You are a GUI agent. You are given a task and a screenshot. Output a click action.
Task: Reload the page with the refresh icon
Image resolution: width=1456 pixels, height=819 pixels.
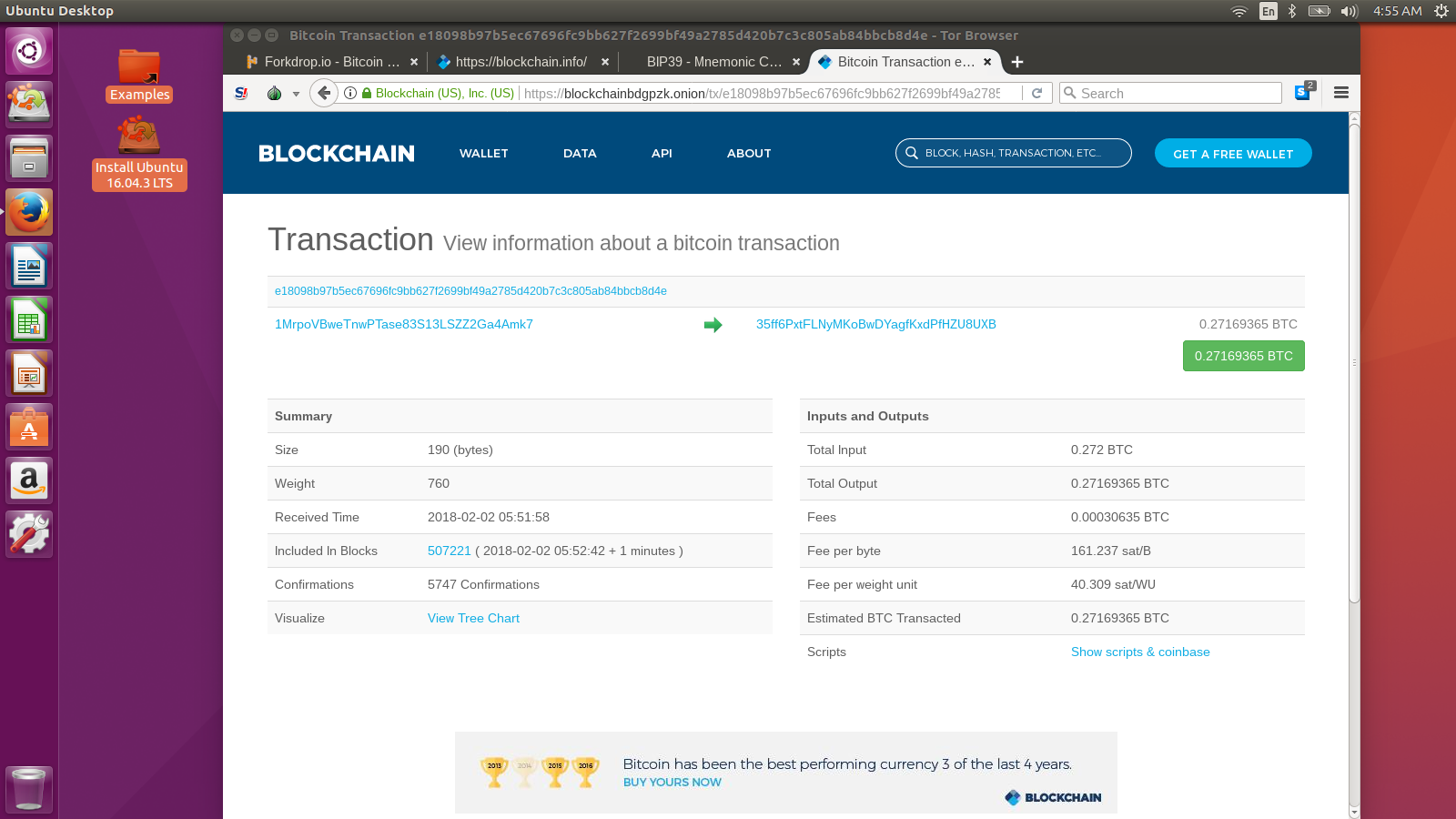1036,93
